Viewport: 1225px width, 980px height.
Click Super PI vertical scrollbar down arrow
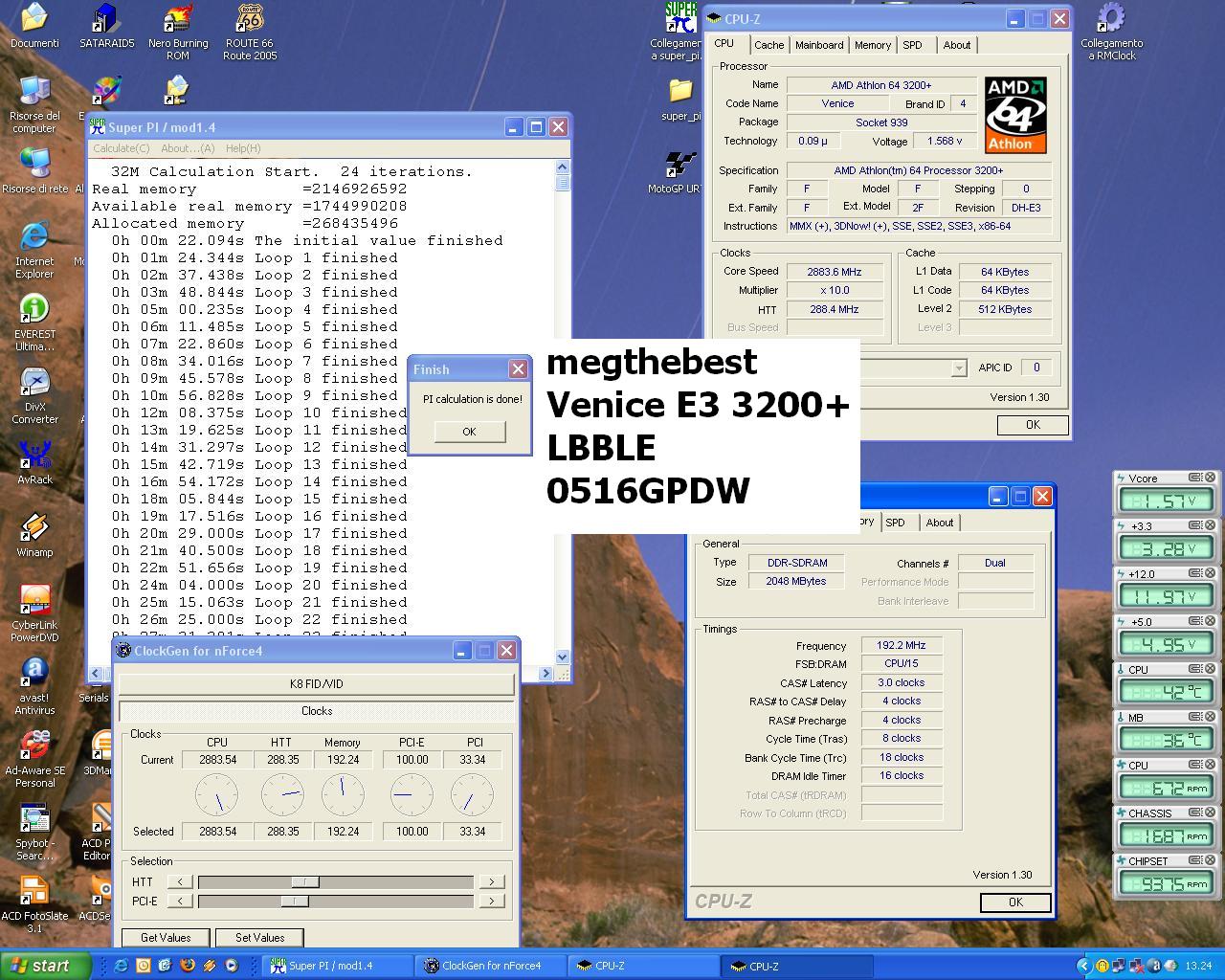point(562,657)
